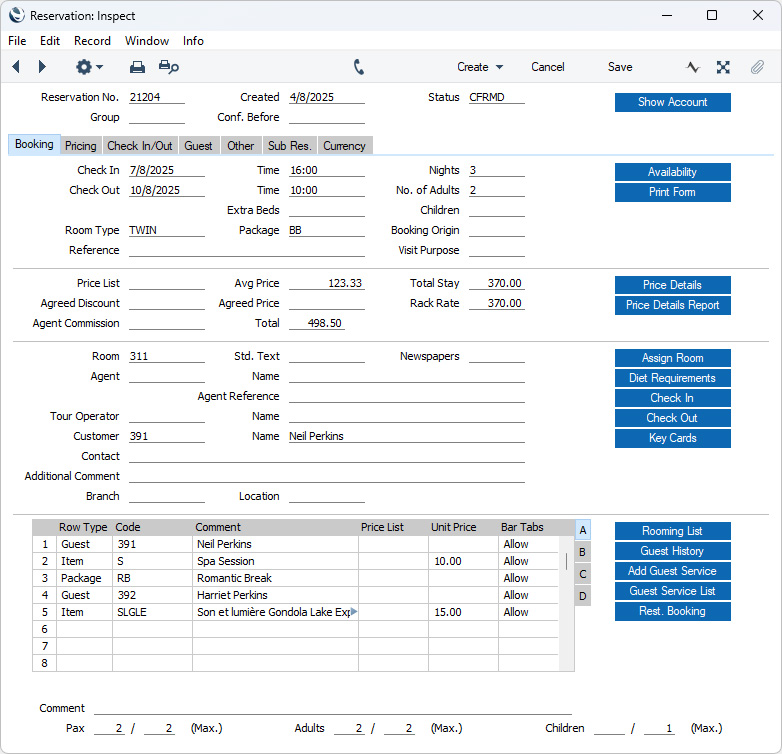This screenshot has height=754, width=782.
Task: Click the Check In date field
Action: (x=167, y=170)
